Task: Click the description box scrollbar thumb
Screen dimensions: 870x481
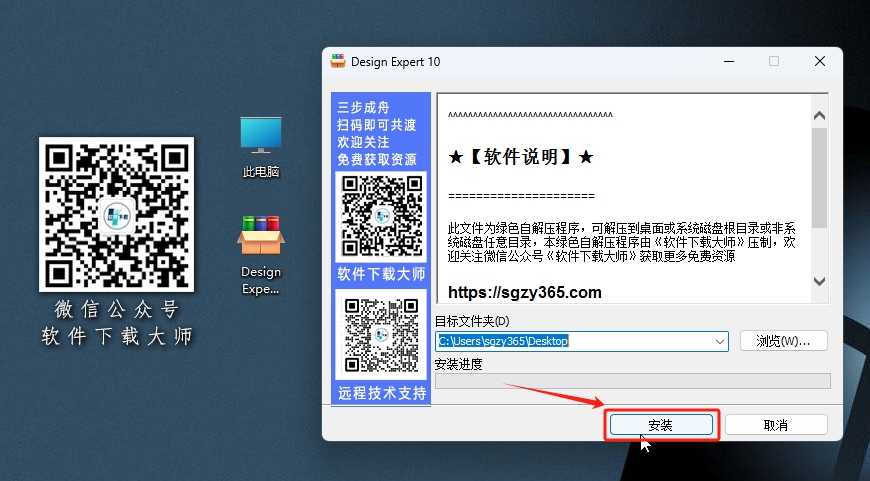Action: coord(819,178)
